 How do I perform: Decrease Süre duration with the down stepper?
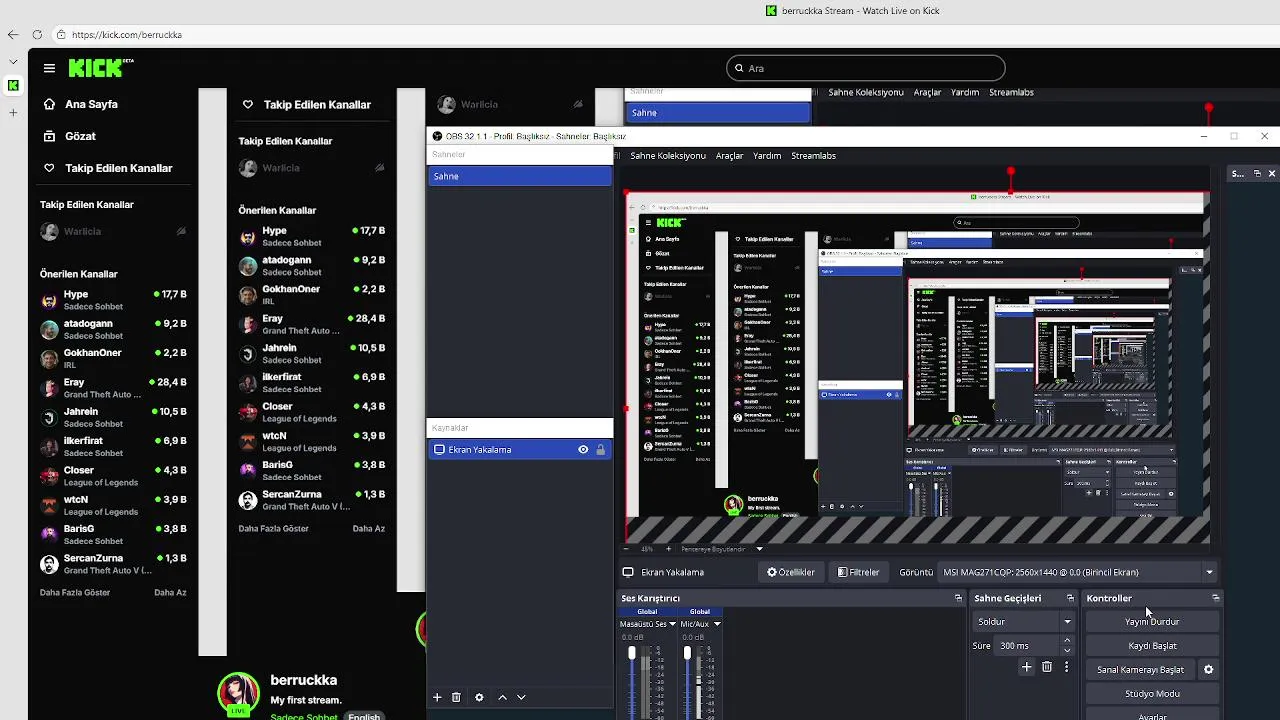(x=1067, y=651)
